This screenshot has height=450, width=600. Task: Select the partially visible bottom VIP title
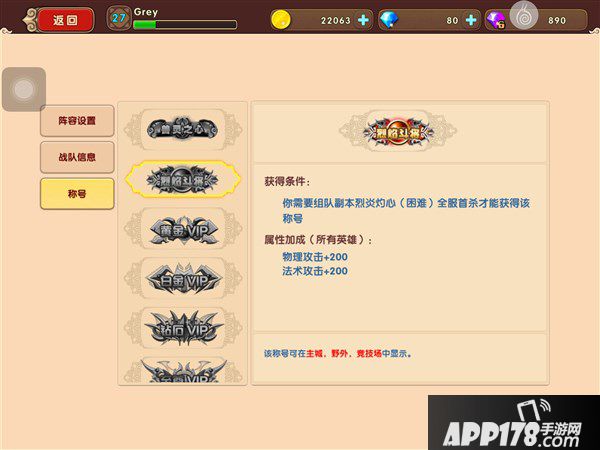click(183, 370)
